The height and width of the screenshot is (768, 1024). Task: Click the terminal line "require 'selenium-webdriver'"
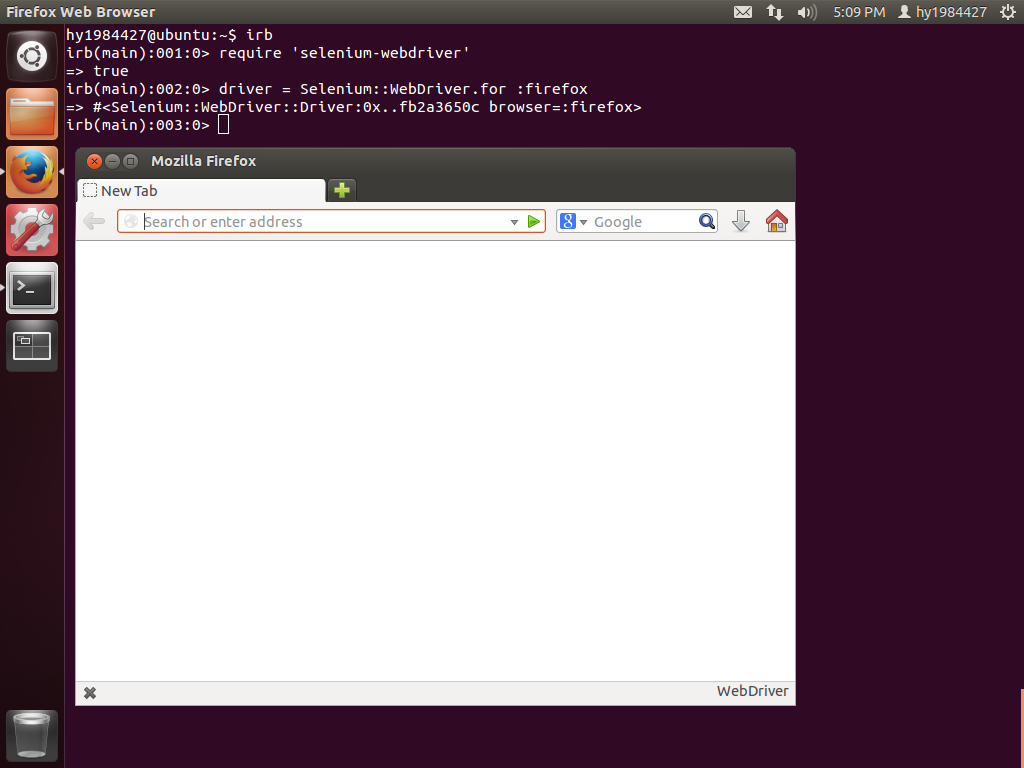268,53
